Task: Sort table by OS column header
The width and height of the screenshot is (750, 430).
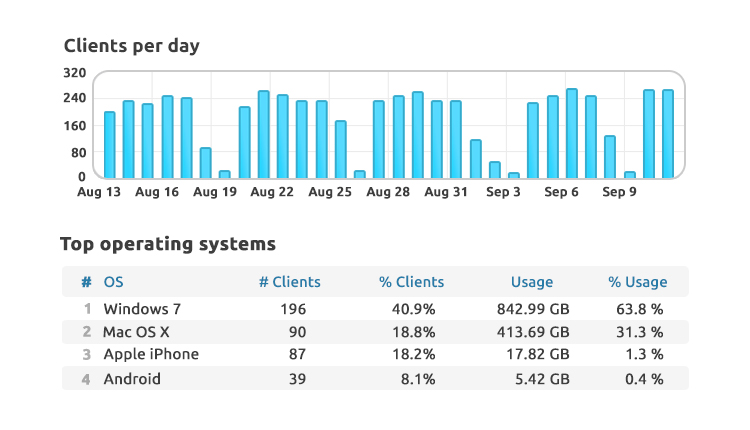Action: 114,282
